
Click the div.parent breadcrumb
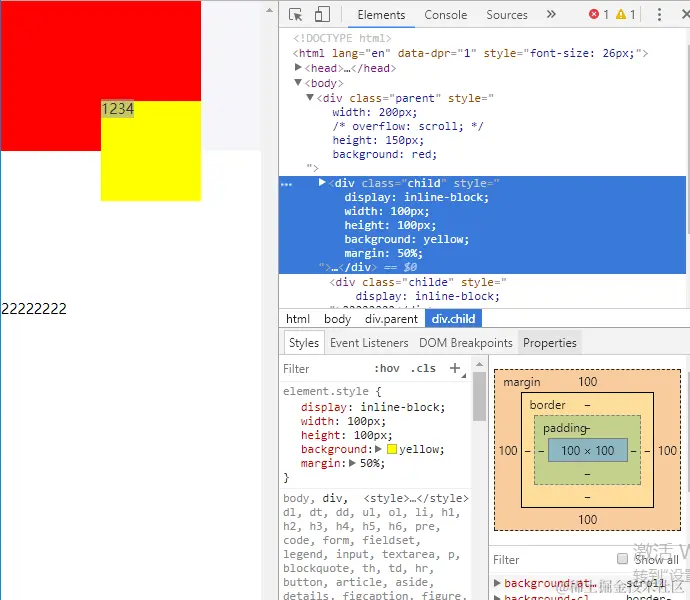[x=391, y=319]
